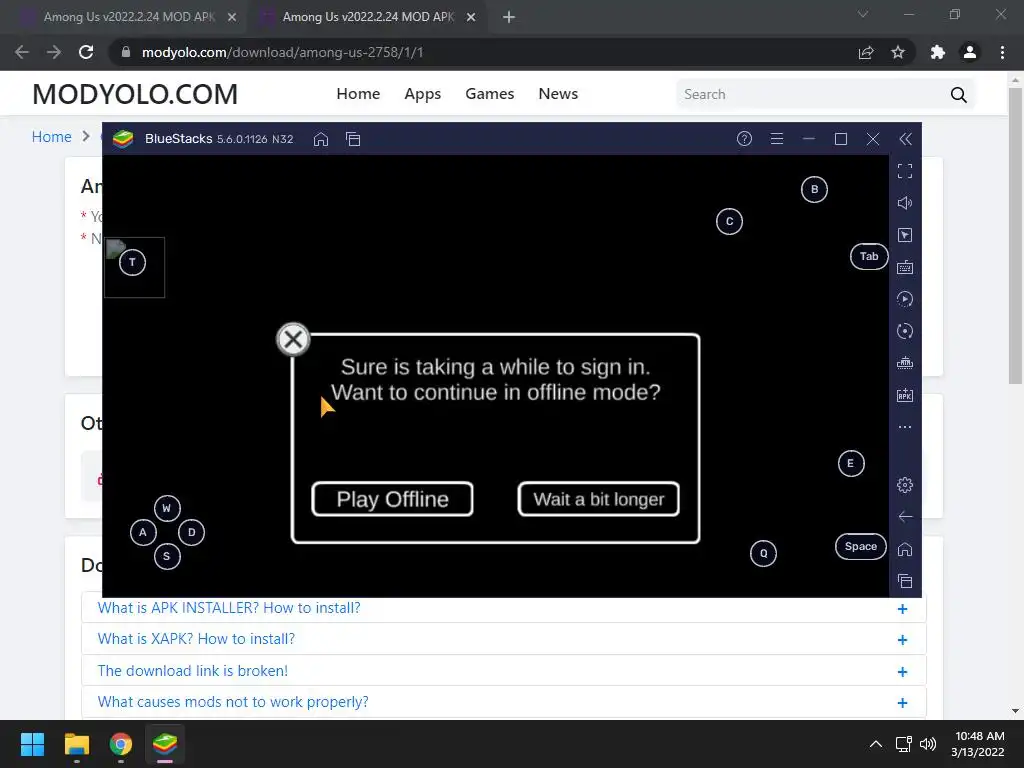Click the Install APK icon in BlueStacks sidebar
The width and height of the screenshot is (1024, 768).
[x=904, y=395]
